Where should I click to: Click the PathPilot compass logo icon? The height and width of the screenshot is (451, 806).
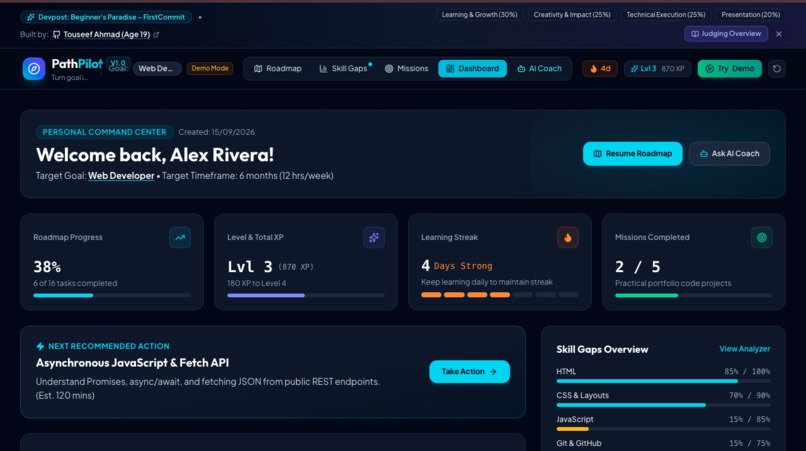34,68
